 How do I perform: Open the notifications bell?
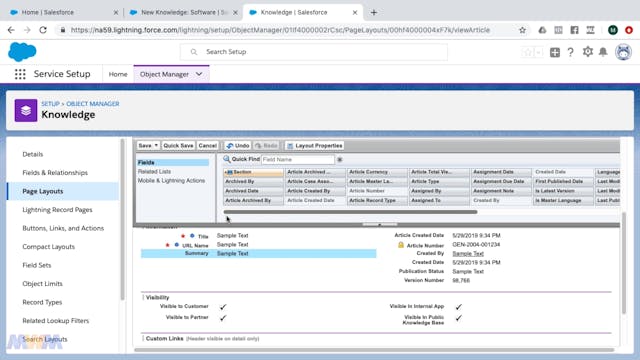603,52
